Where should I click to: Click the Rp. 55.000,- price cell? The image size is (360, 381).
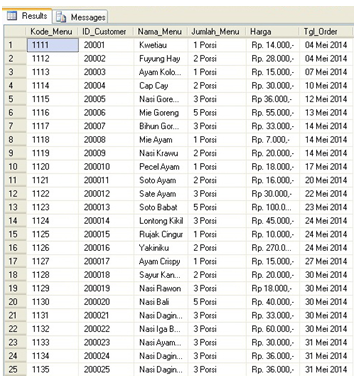pyautogui.click(x=272, y=113)
